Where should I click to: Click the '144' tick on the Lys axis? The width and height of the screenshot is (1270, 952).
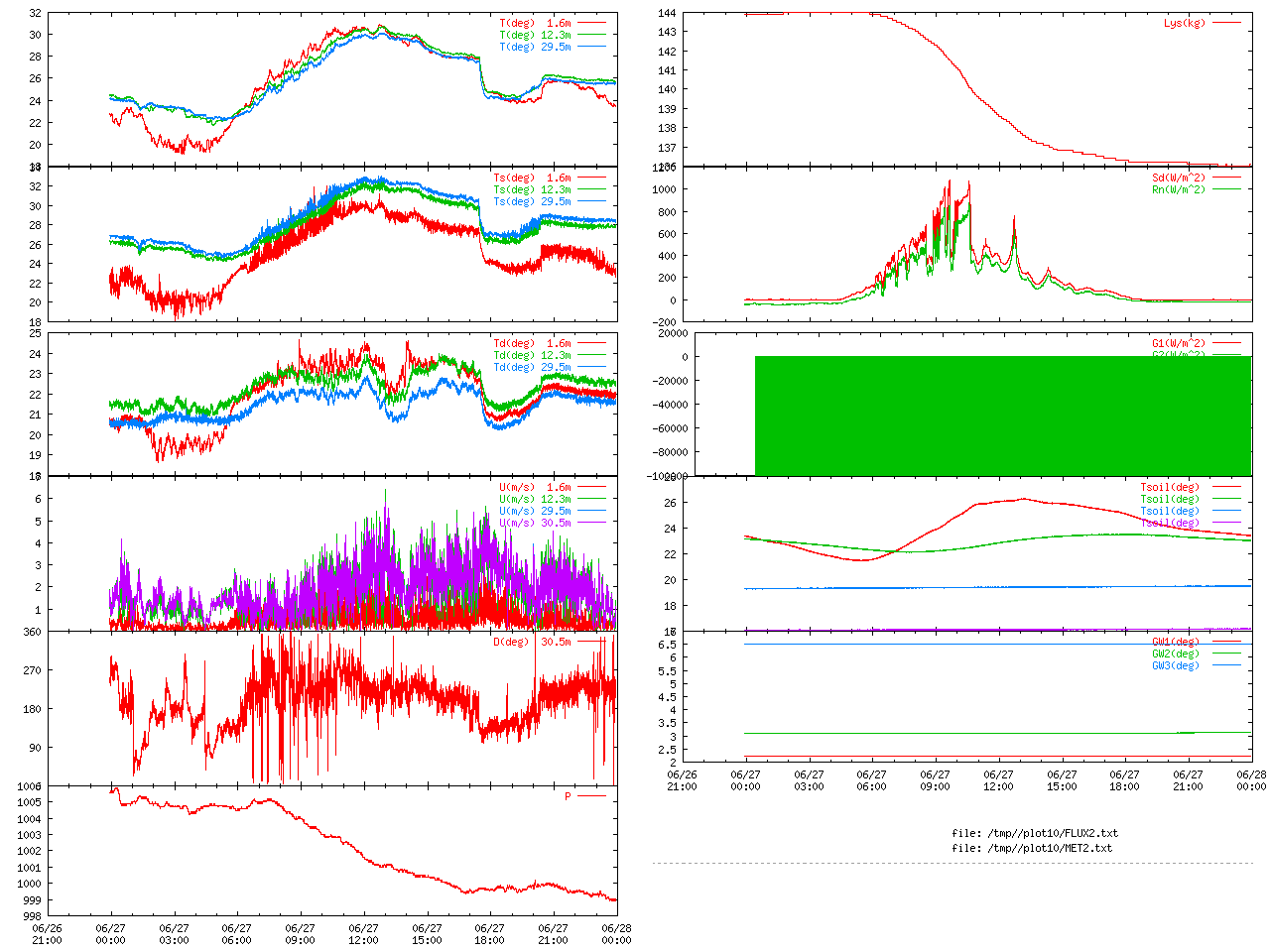[667, 14]
